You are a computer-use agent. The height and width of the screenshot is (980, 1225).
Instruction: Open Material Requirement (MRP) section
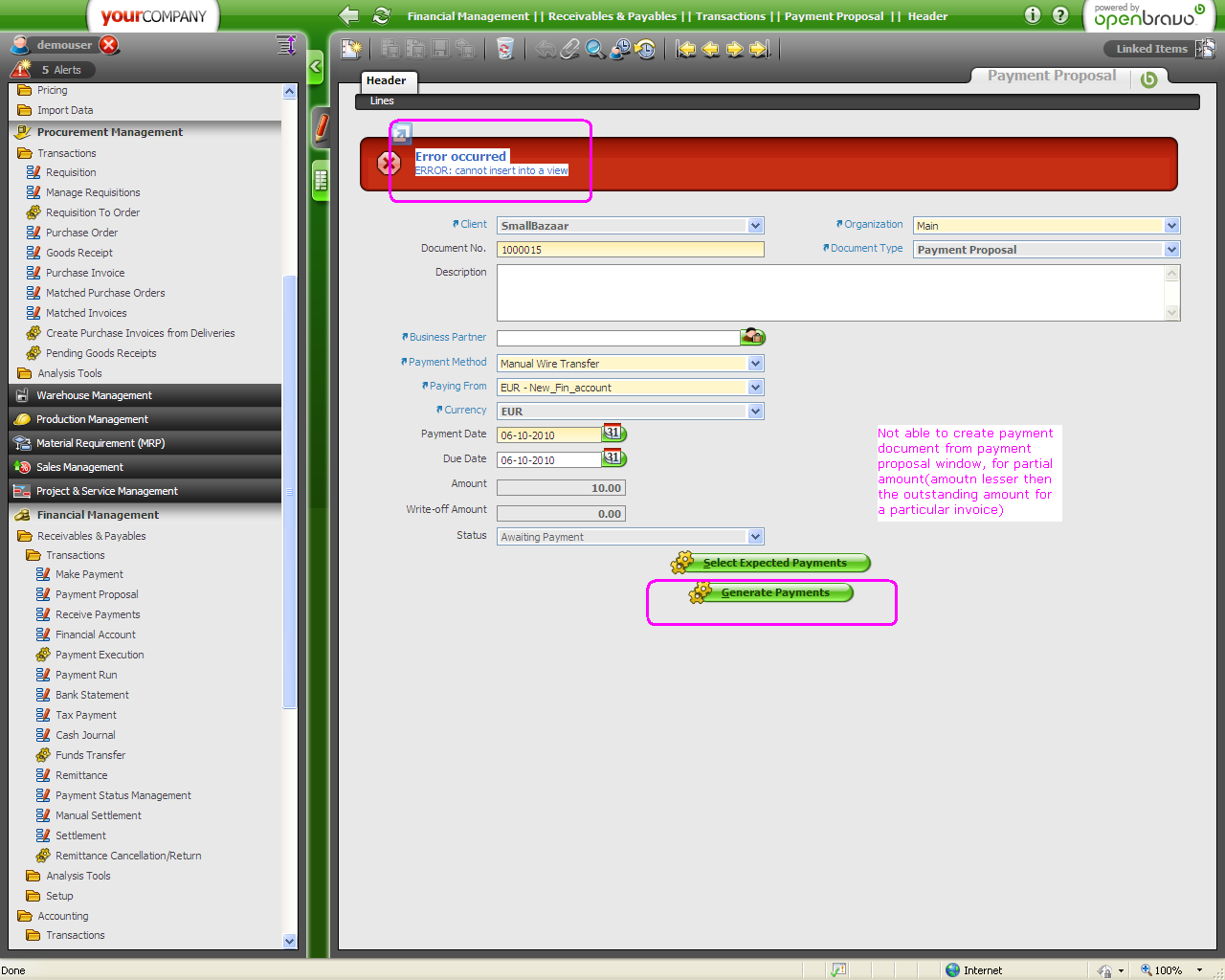coord(145,443)
